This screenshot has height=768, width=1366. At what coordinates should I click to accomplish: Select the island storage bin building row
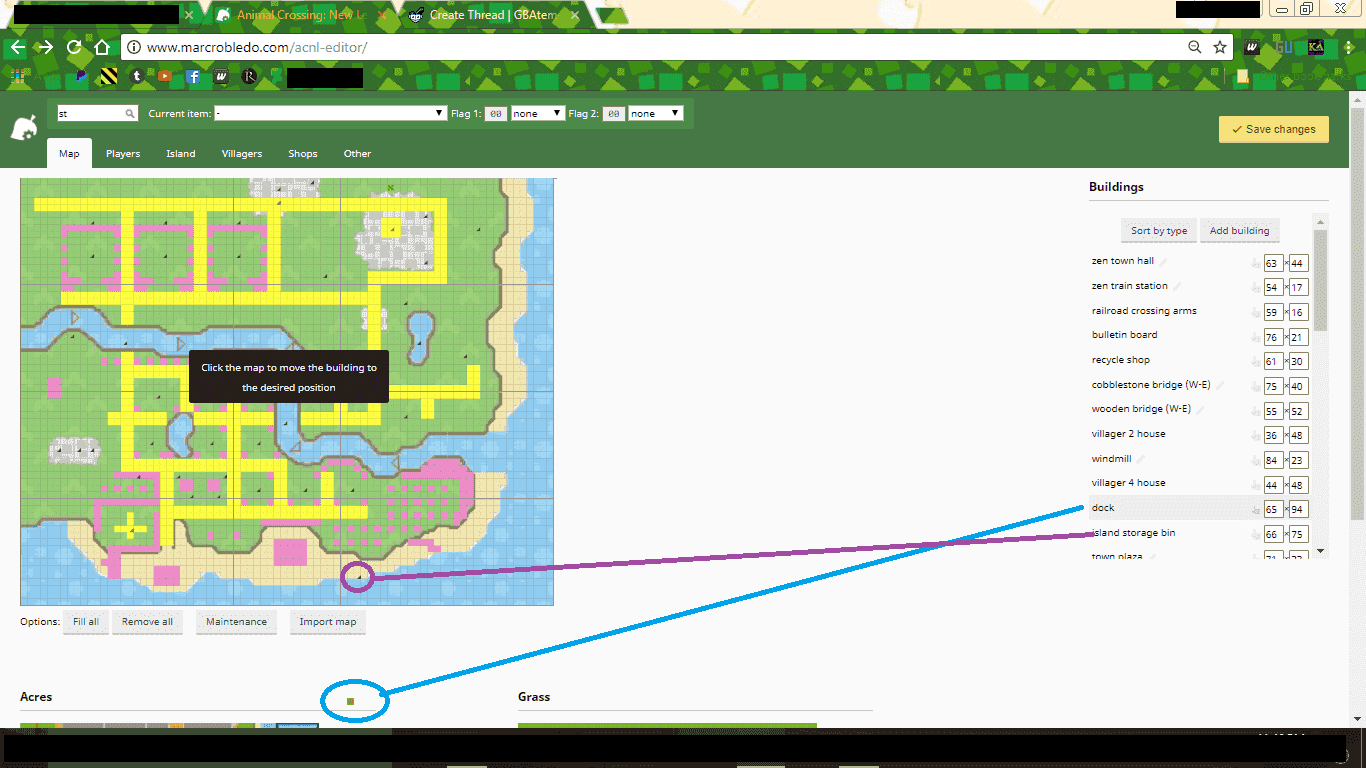coord(1200,533)
